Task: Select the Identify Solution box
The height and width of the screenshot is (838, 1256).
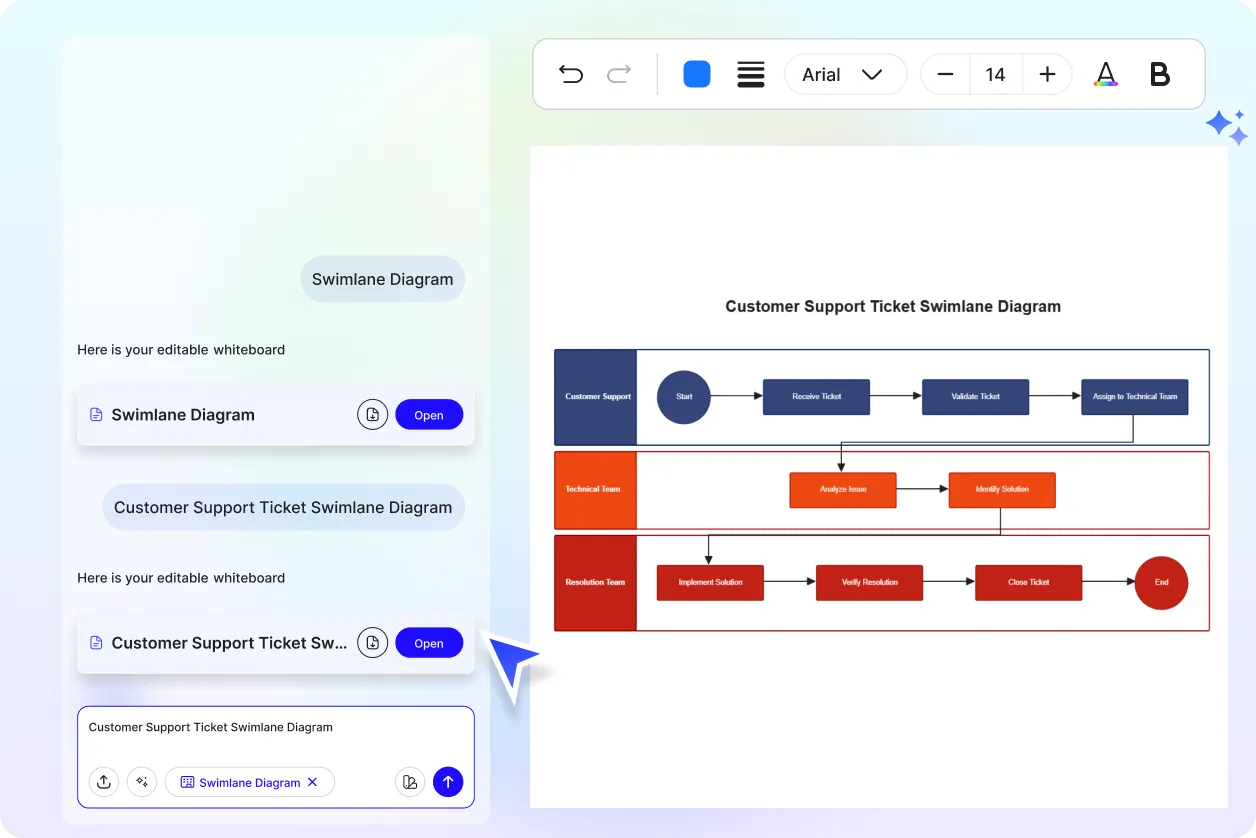Action: (1002, 490)
